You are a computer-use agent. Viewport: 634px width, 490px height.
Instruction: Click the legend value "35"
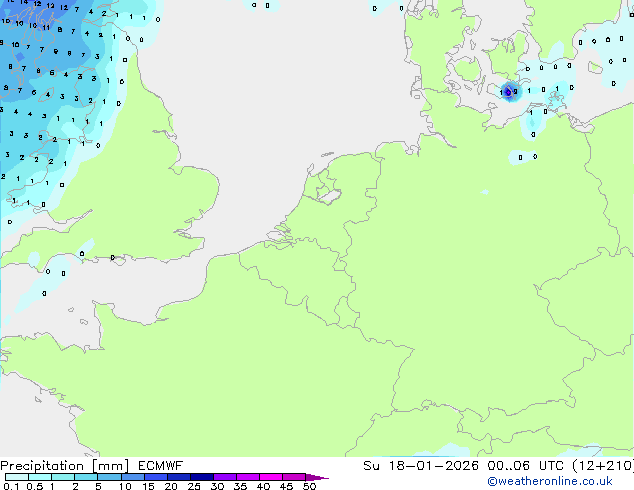[240, 486]
